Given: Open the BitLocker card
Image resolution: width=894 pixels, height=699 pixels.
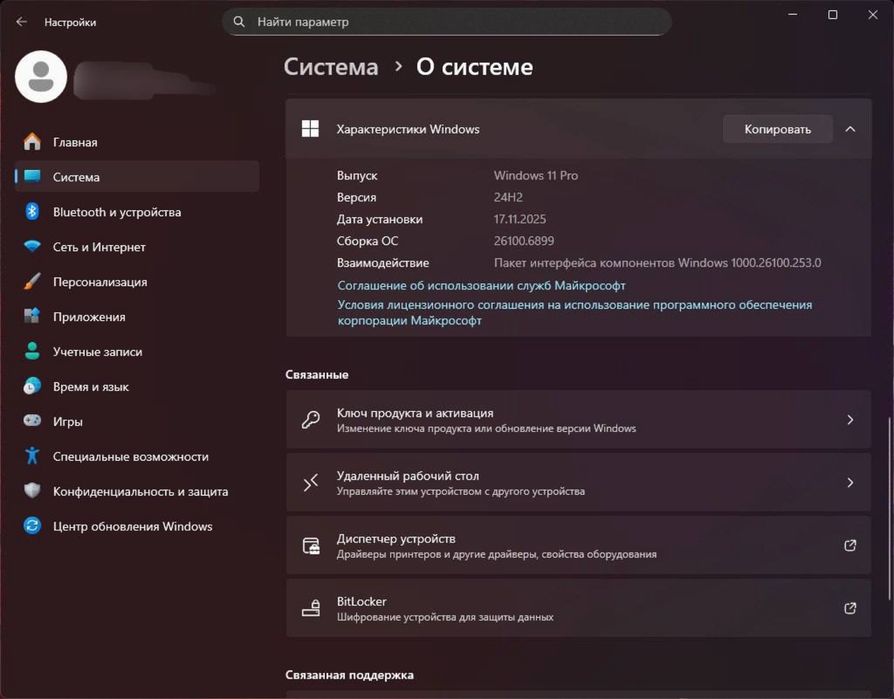Looking at the screenshot, I should coord(578,608).
